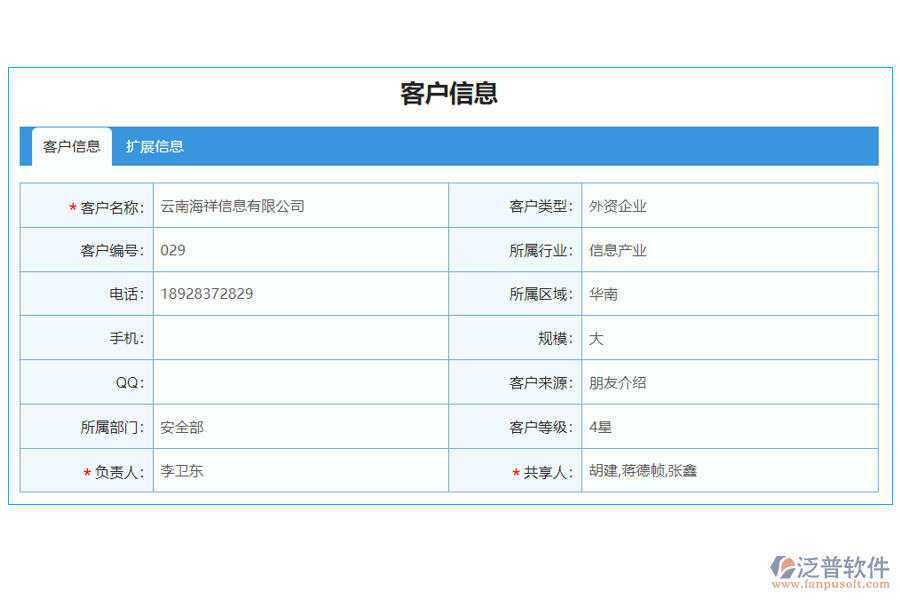Select the 客户编号 field showing 029
This screenshot has height=600, width=900.
[x=300, y=250]
